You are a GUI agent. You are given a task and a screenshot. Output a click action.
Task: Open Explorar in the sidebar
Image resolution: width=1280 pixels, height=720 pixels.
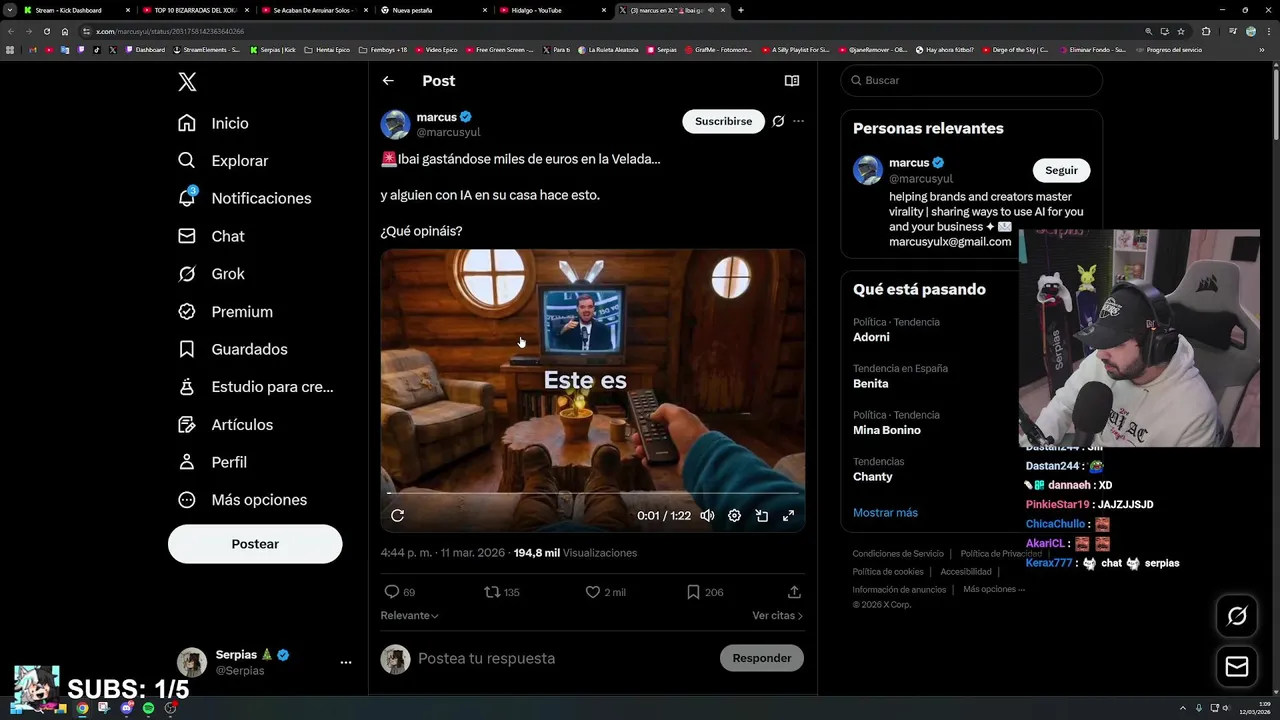(x=223, y=161)
